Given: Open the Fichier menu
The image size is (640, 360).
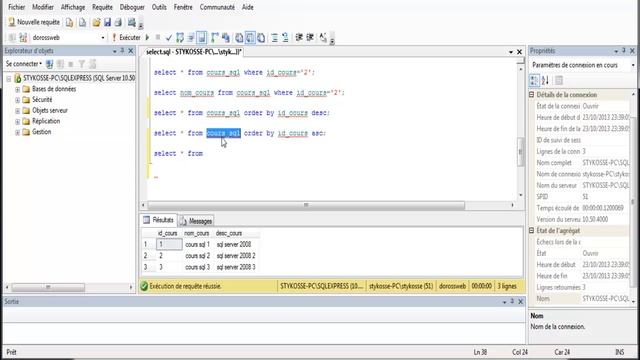Looking at the screenshot, I should (16, 7).
